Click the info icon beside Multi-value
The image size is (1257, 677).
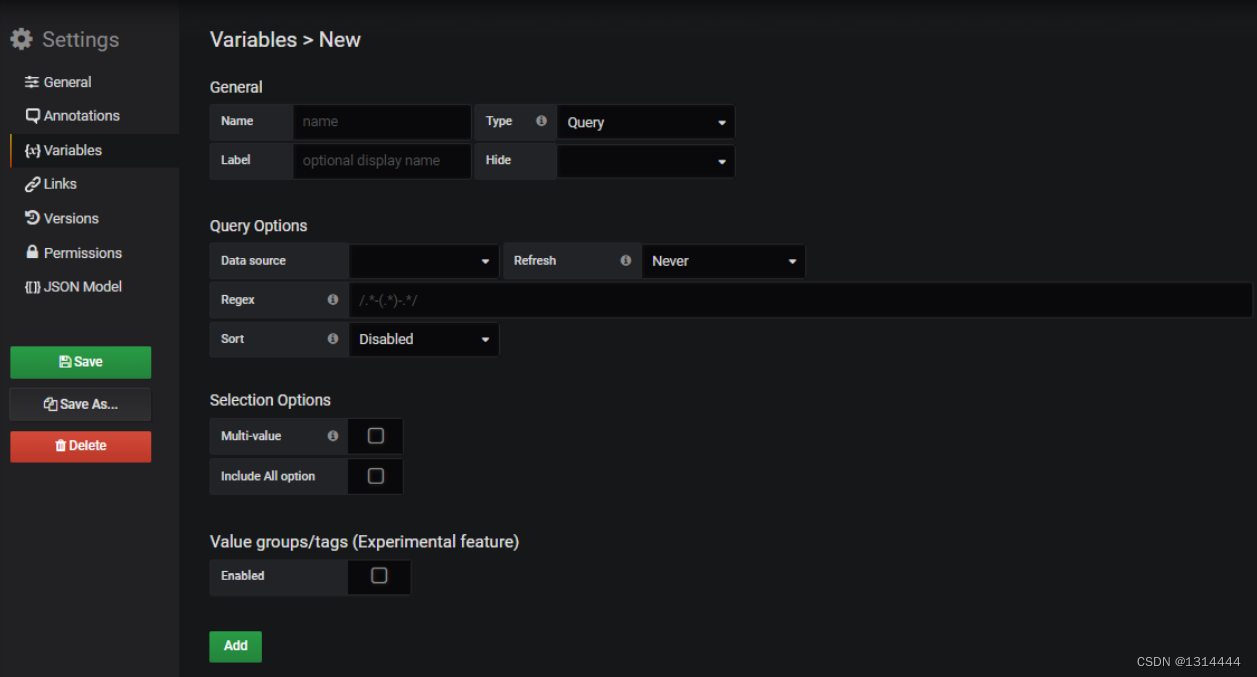tap(332, 436)
